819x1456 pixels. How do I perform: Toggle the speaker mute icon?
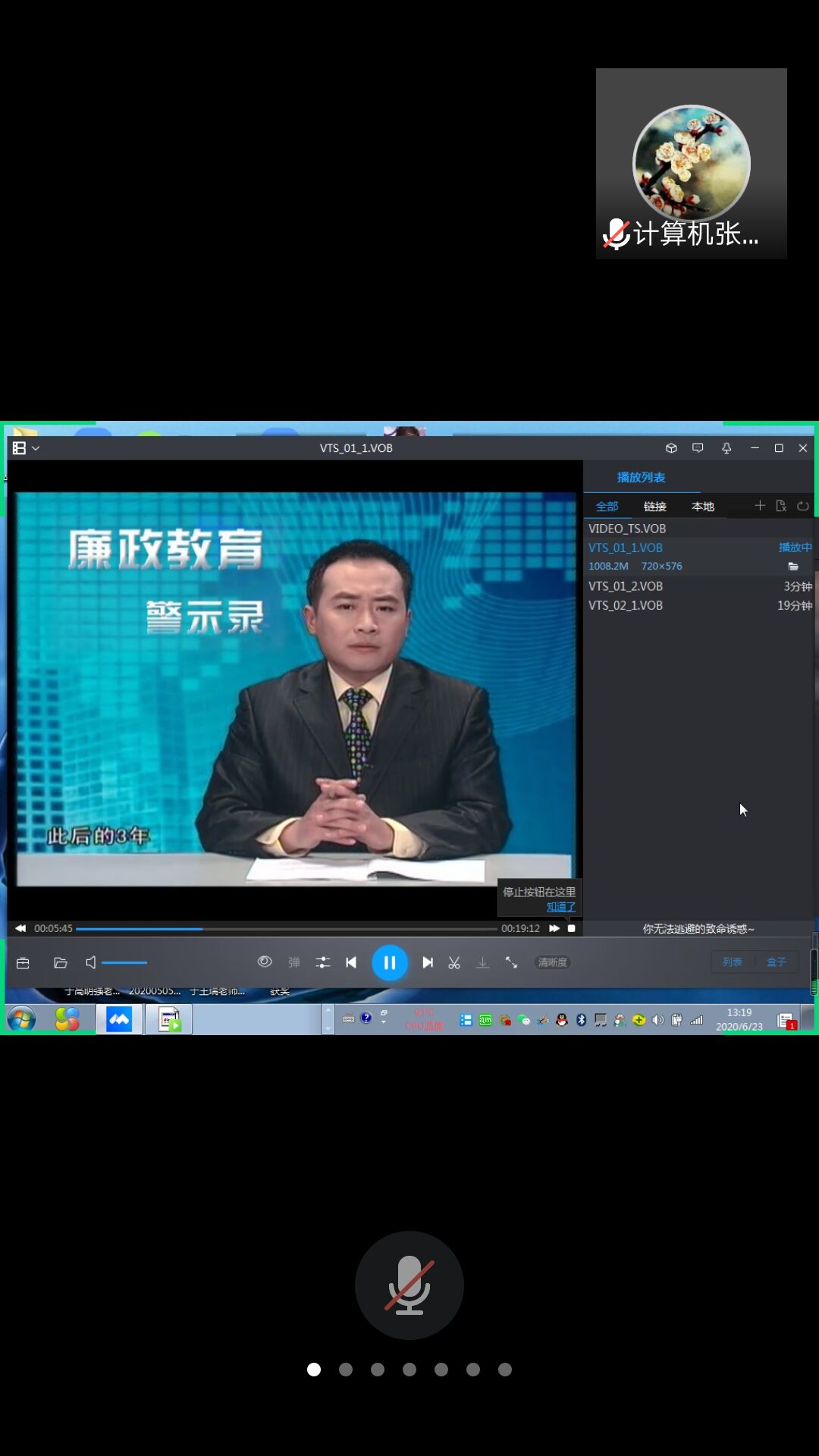[x=90, y=962]
